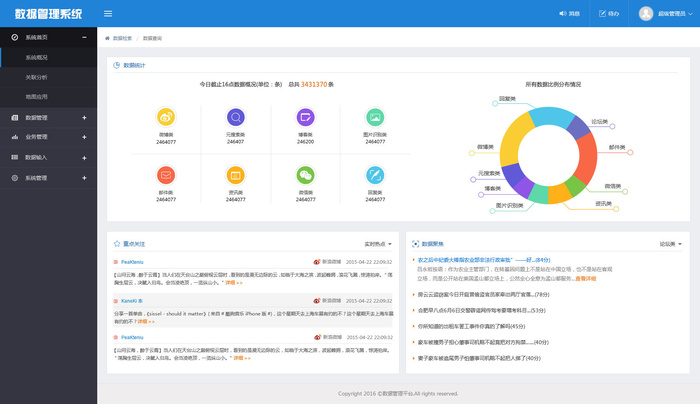Open the red 邮件类 envelope icon
700x404 pixels.
pos(166,175)
